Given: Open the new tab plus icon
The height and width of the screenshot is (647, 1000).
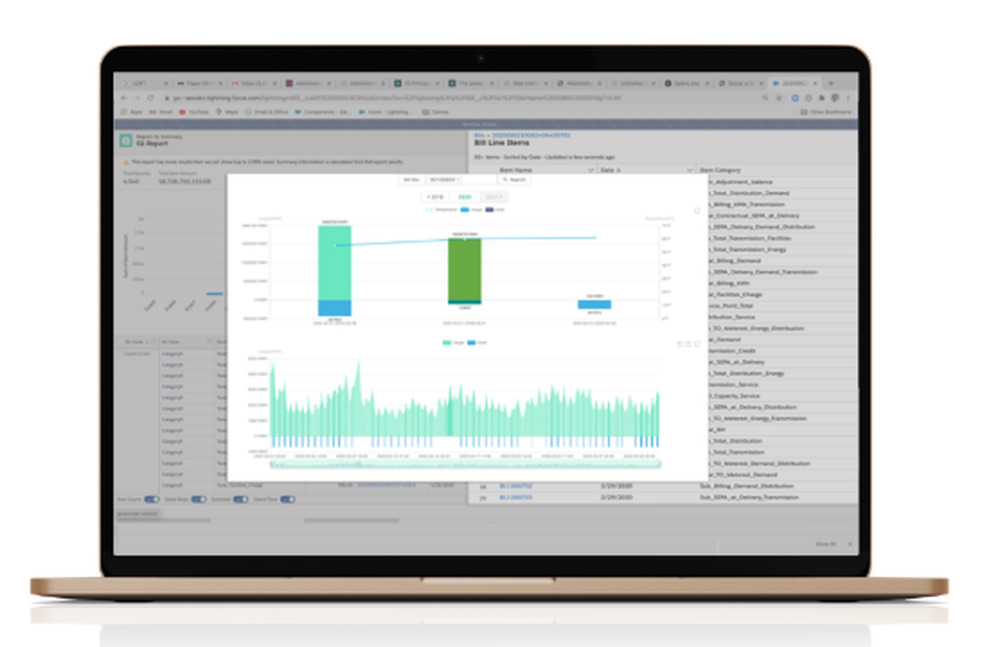Looking at the screenshot, I should pyautogui.click(x=830, y=83).
